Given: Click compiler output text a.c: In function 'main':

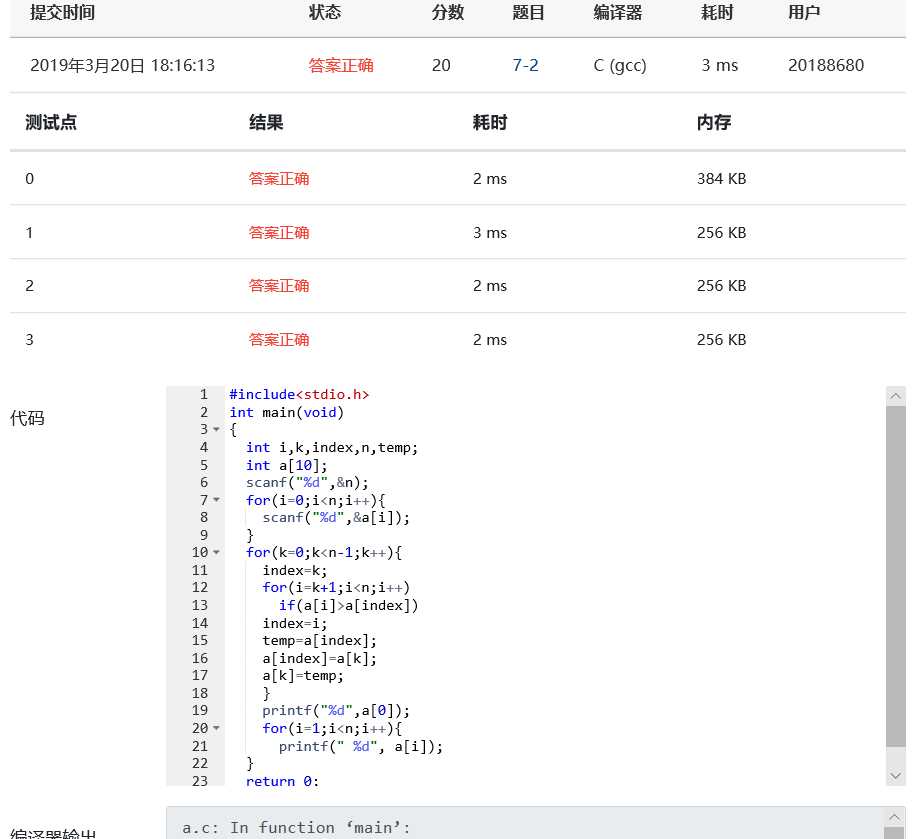Looking at the screenshot, I should click(296, 828).
